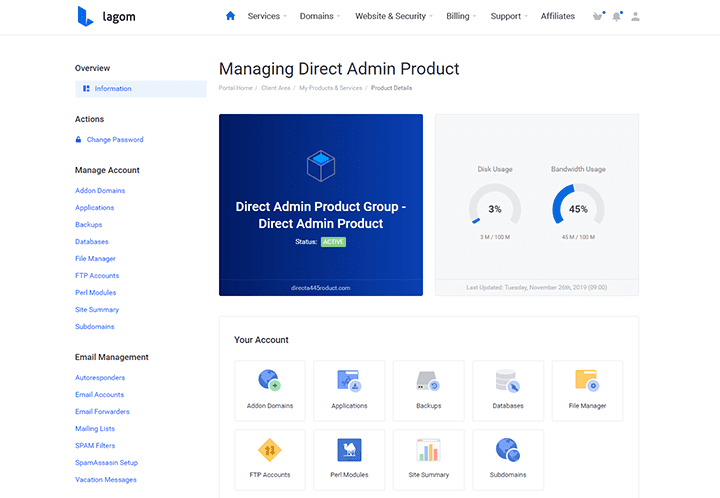The image size is (720, 498).
Task: Expand the Services dropdown menu
Action: 267,16
